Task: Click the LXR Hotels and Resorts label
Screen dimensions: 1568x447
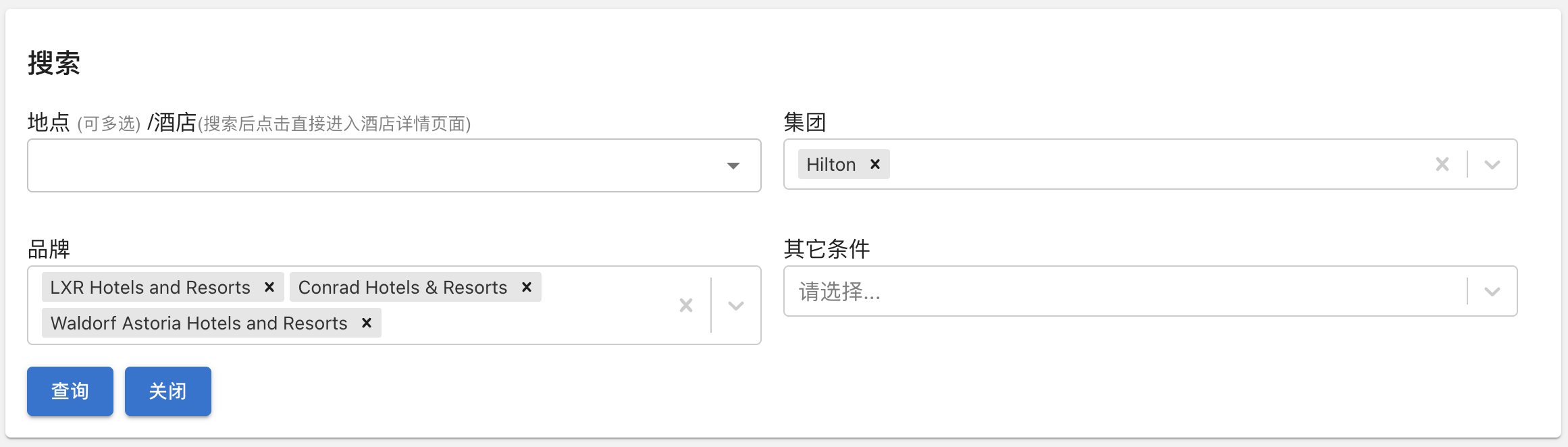Action: (x=150, y=287)
